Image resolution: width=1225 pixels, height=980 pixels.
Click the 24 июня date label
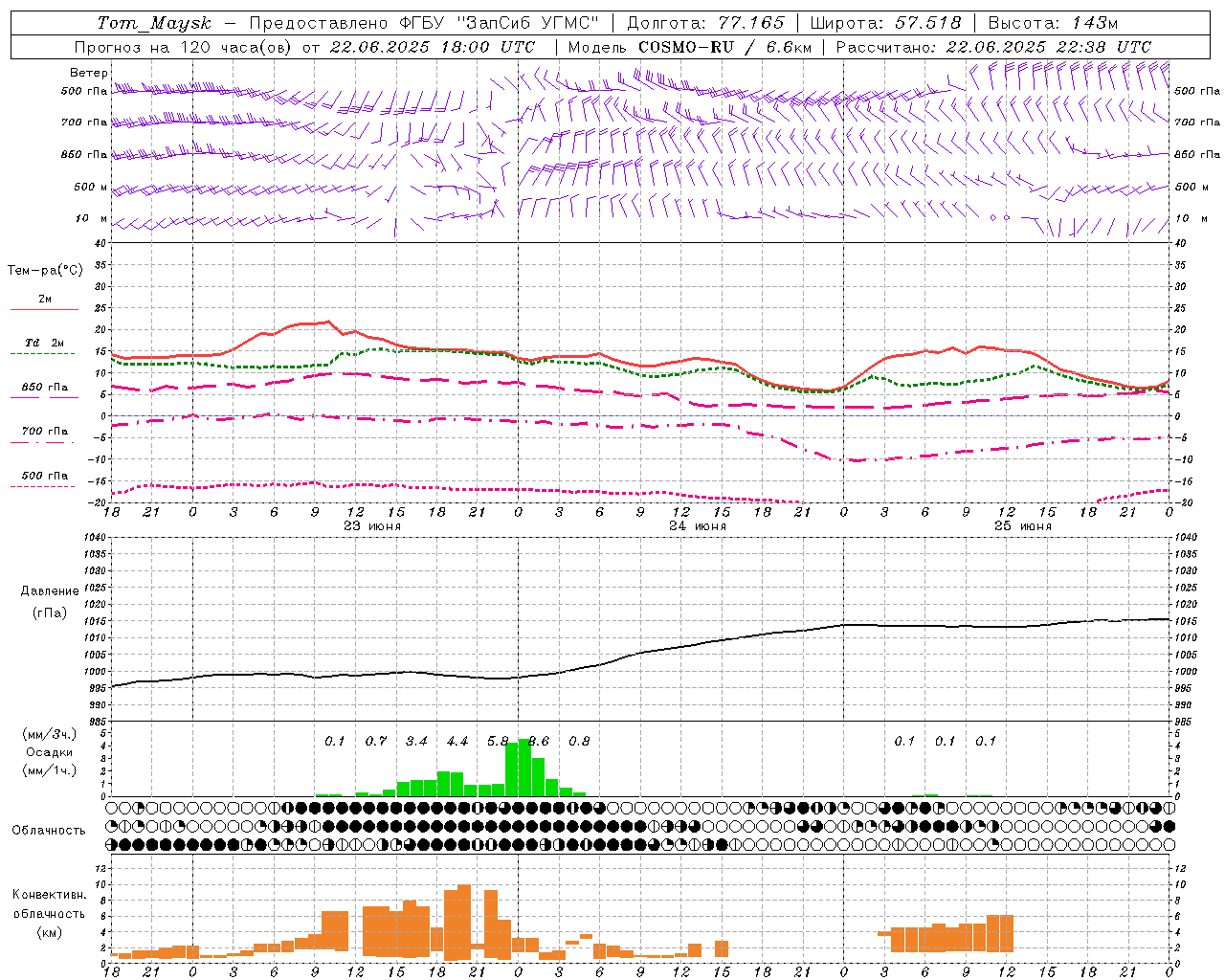click(x=698, y=526)
